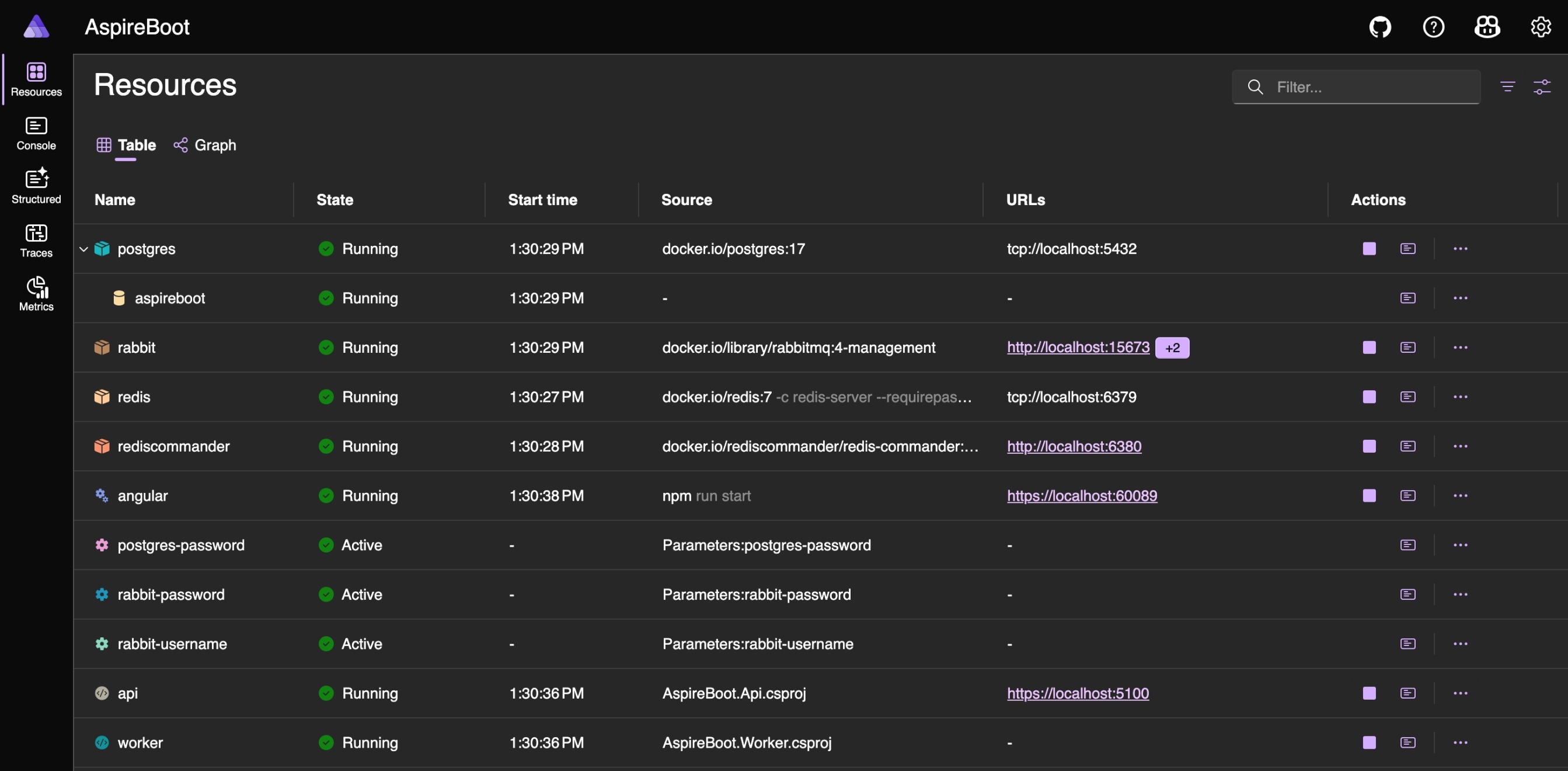Stop the postgres resource
Viewport: 1568px width, 771px height.
tap(1369, 248)
